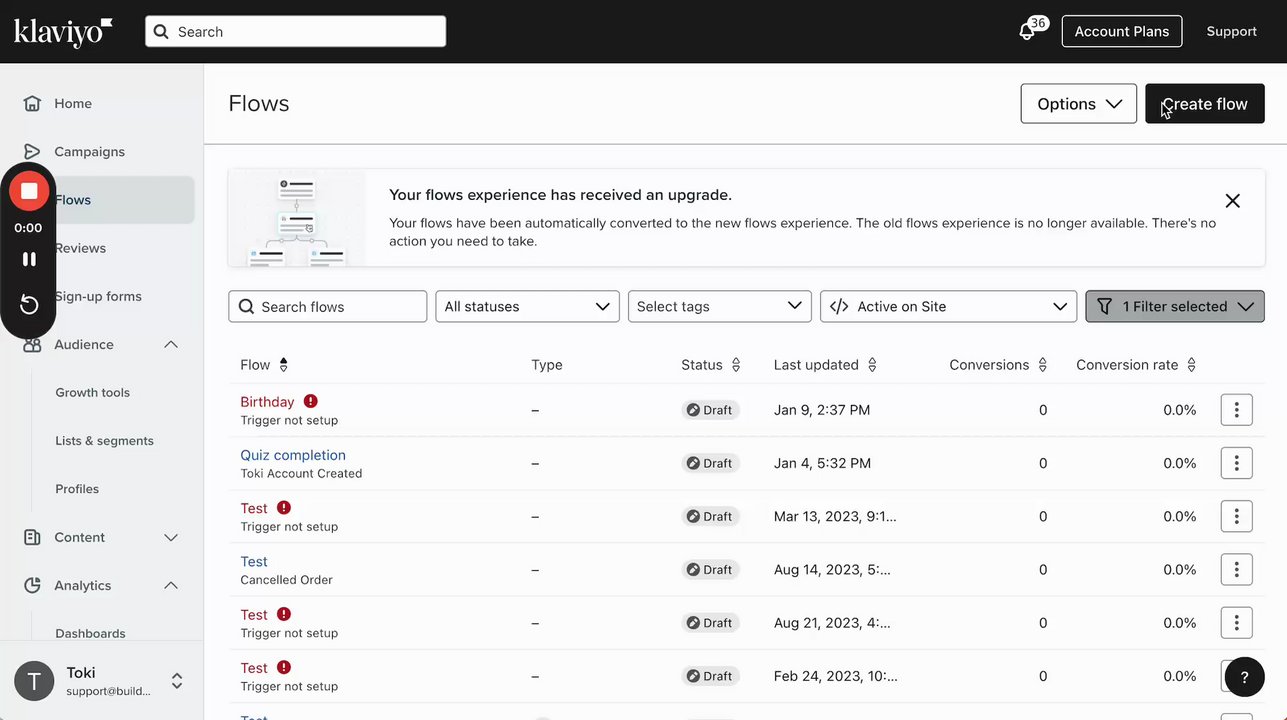The width and height of the screenshot is (1287, 720).
Task: Expand the Active on Site dropdown
Action: [948, 307]
